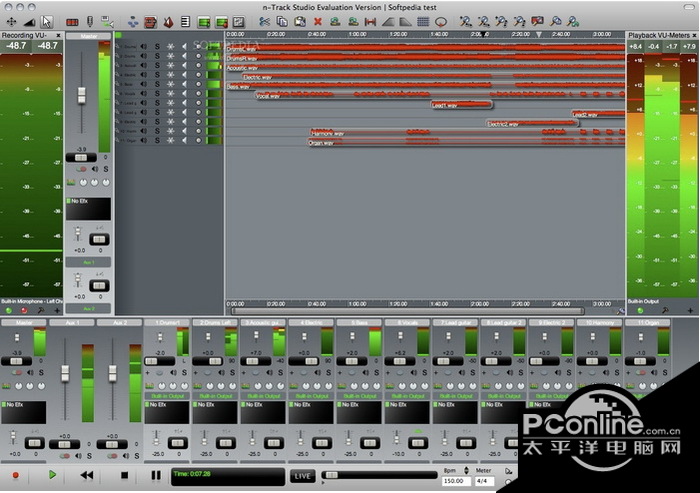
Task: Click the bpm 150.00 input field
Action: point(456,481)
